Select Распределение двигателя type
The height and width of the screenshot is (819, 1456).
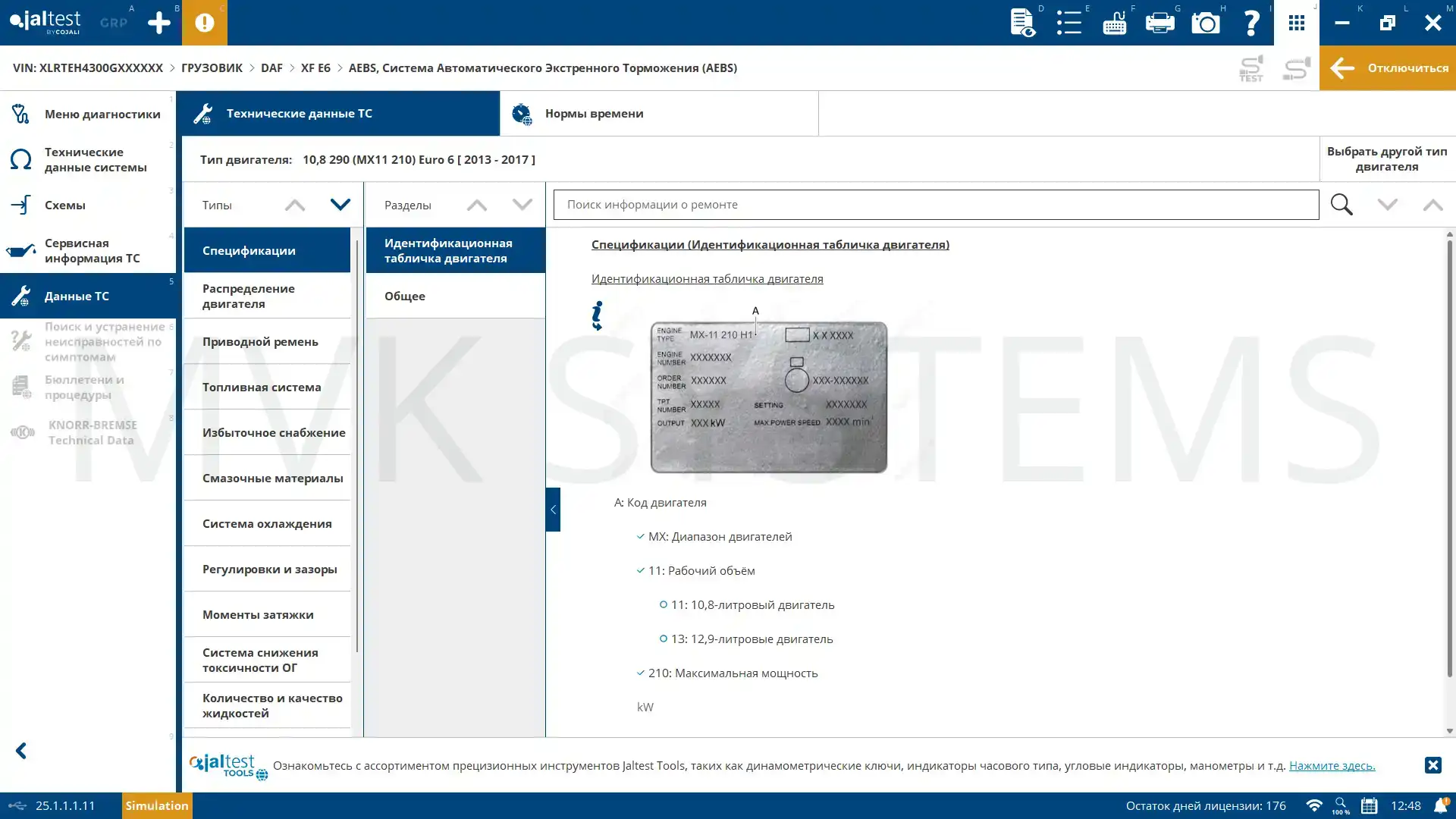pyautogui.click(x=267, y=296)
